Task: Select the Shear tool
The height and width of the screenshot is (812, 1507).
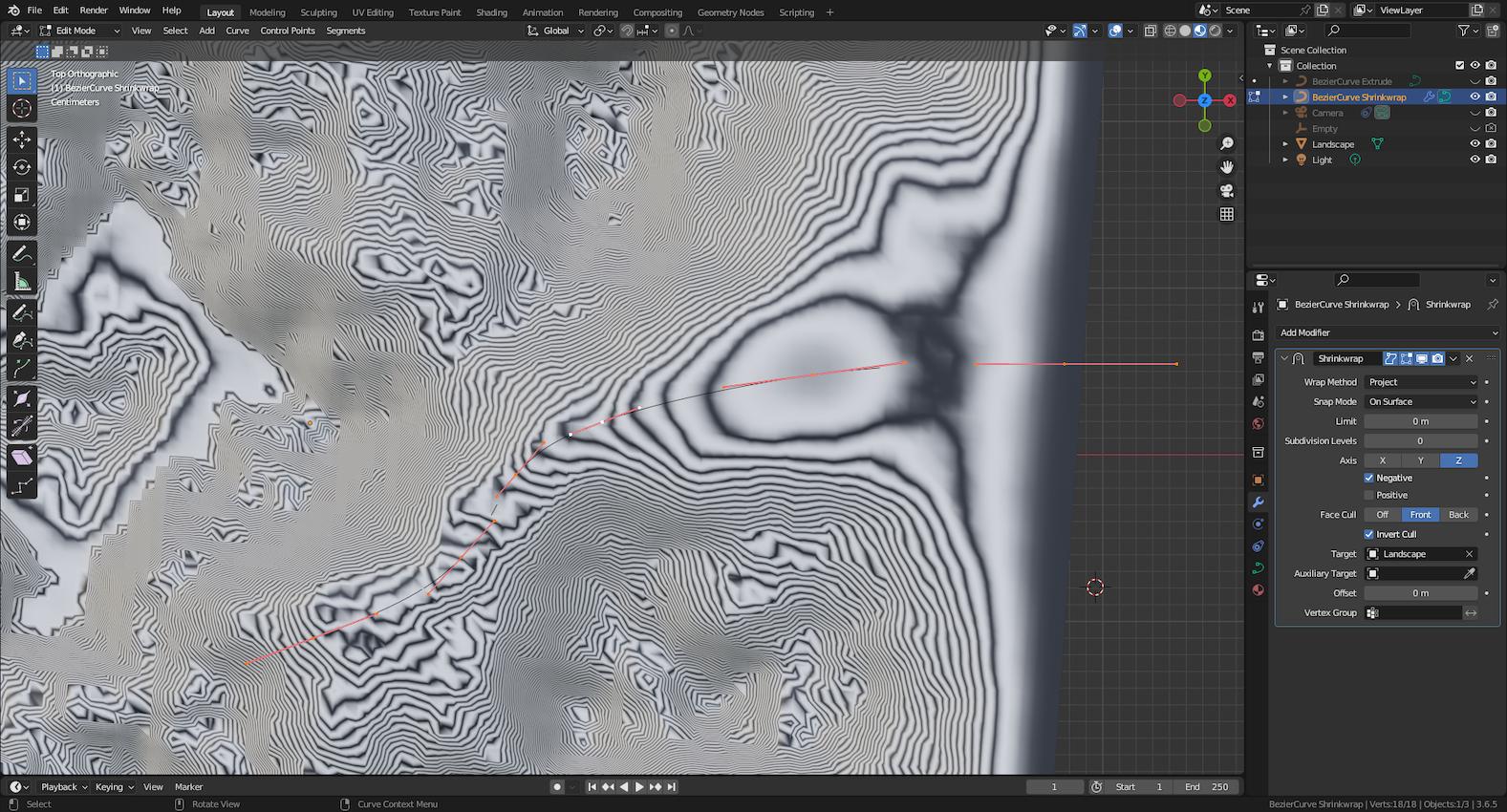Action: coord(21,458)
